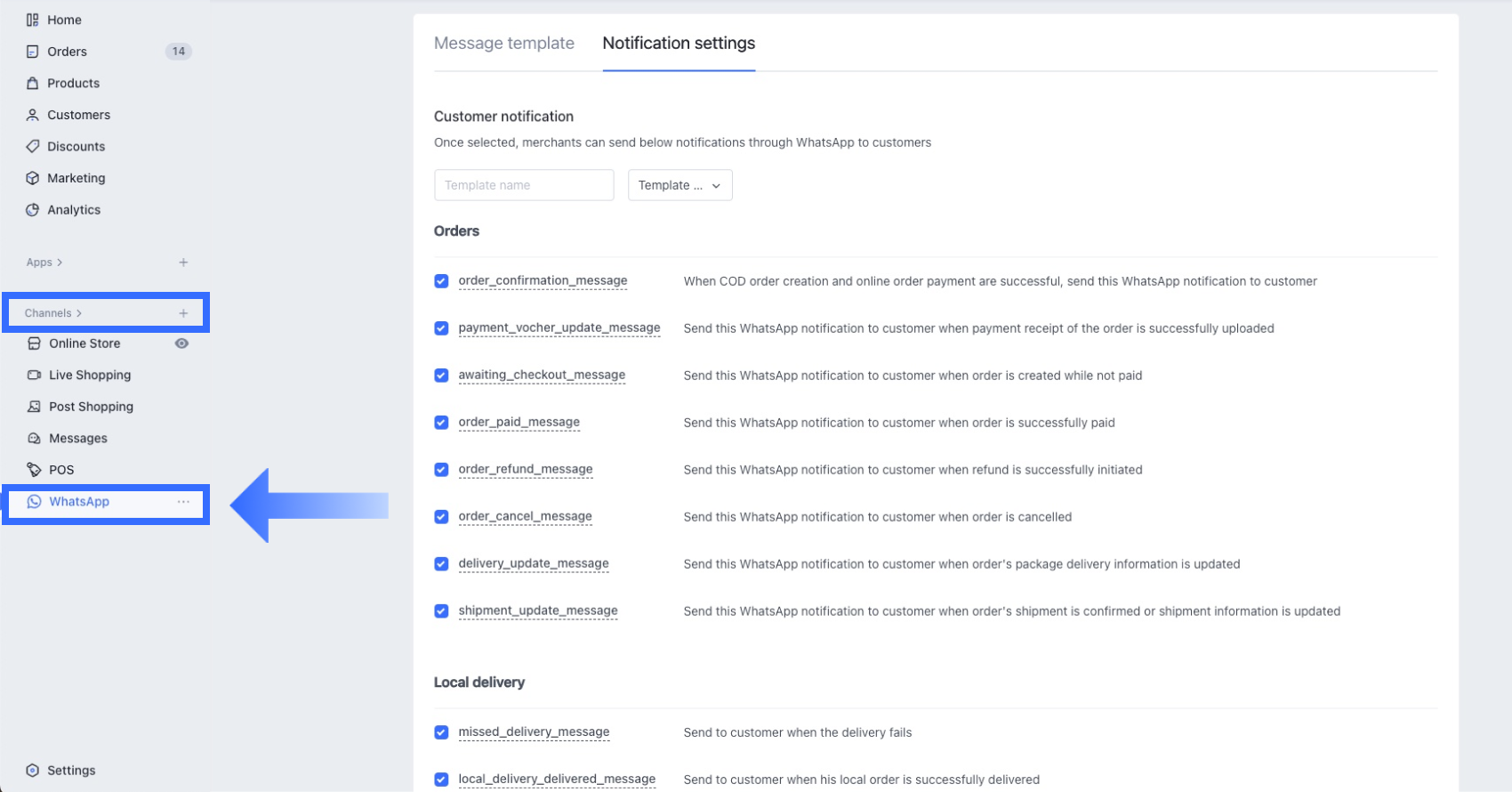Screen dimensions: 1512x792
Task: Click the plus icon beside Apps
Action: (x=183, y=263)
